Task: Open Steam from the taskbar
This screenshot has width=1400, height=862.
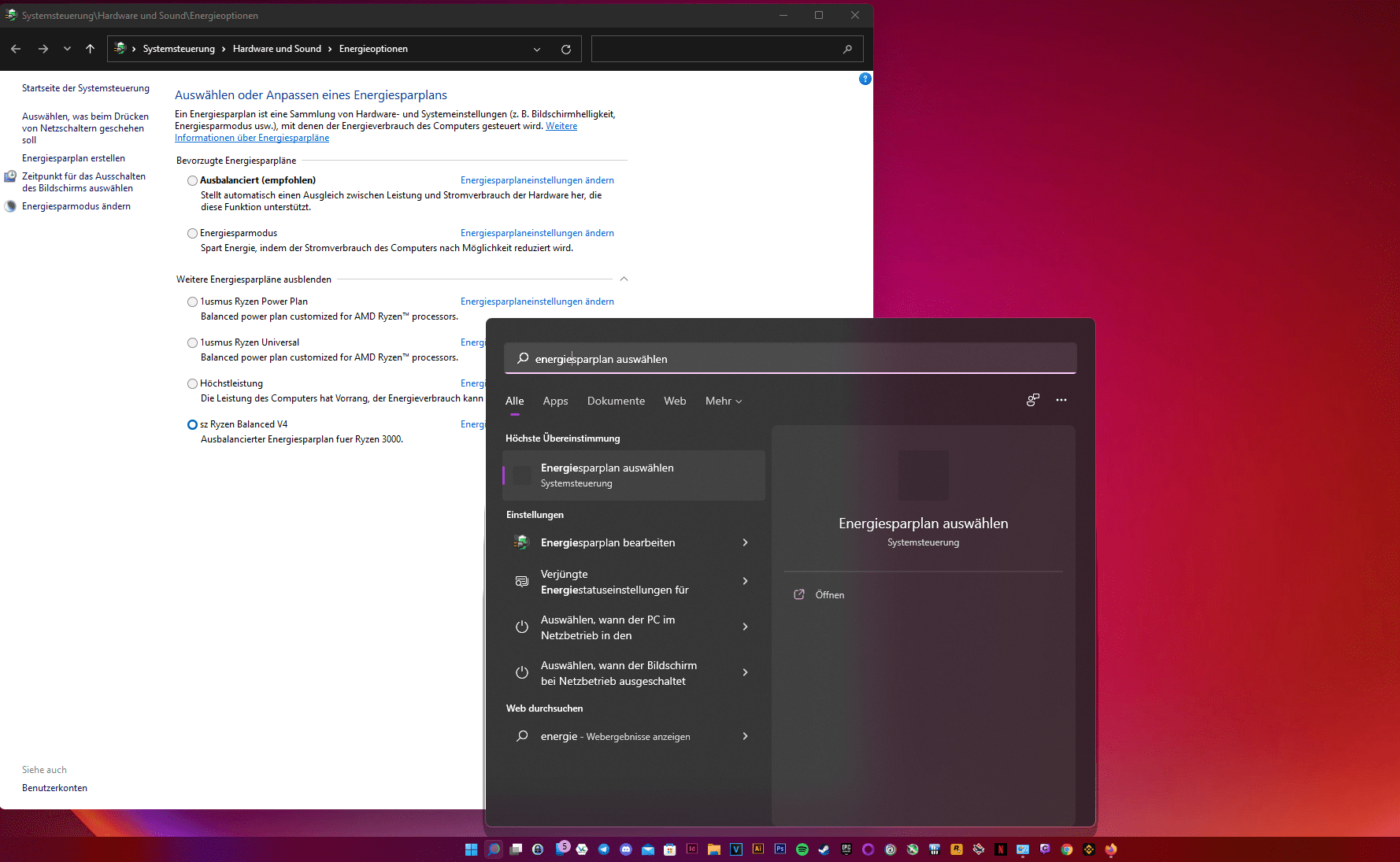Action: pyautogui.click(x=824, y=849)
